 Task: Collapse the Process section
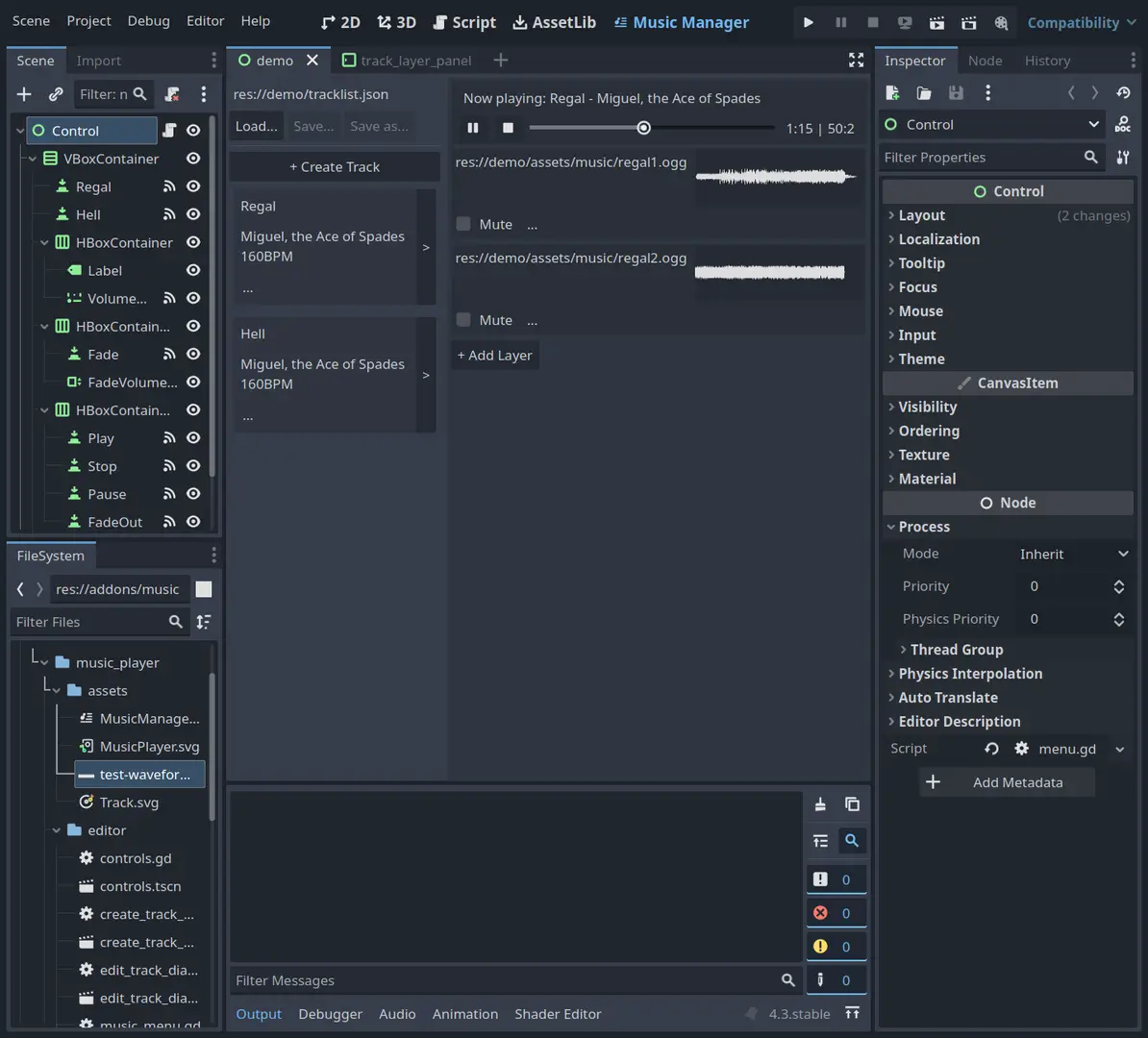[1008, 527]
